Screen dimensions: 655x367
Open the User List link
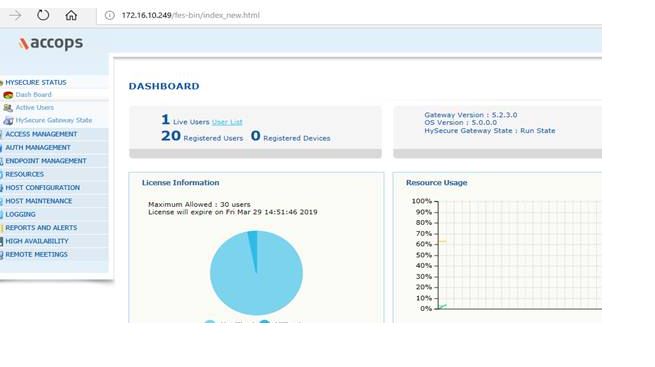click(x=227, y=122)
